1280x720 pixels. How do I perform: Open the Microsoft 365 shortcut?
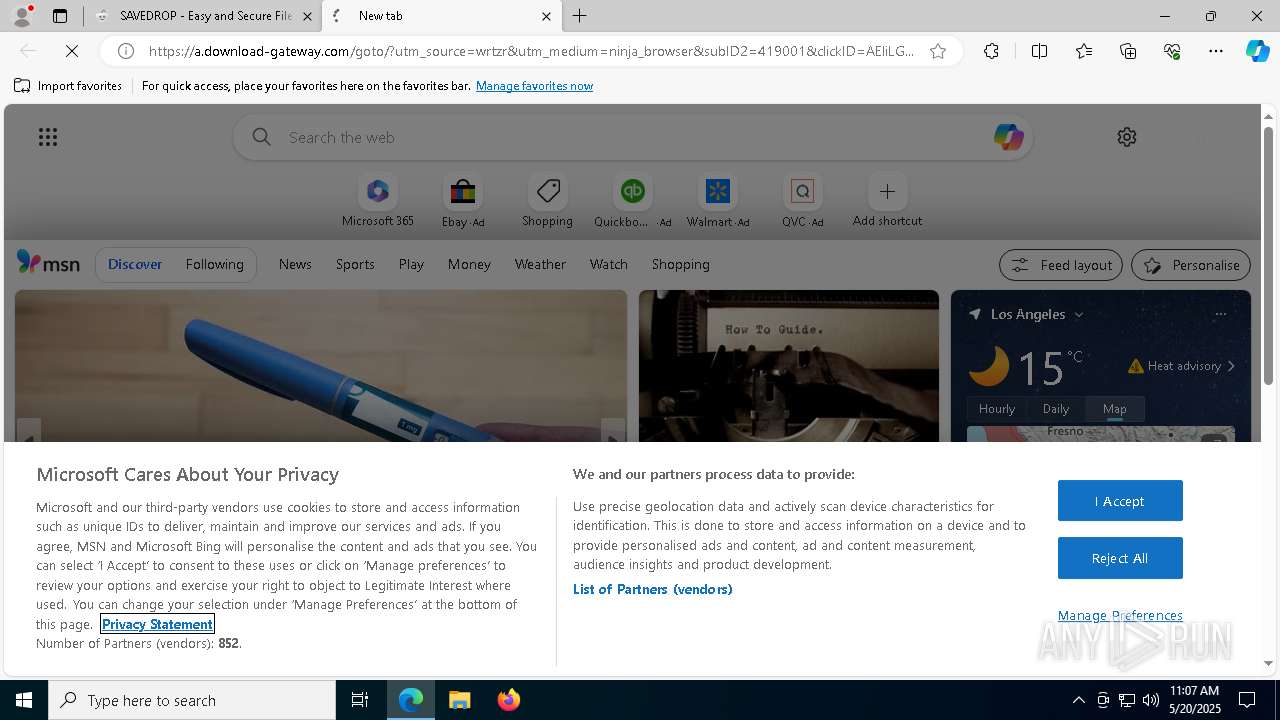tap(378, 201)
